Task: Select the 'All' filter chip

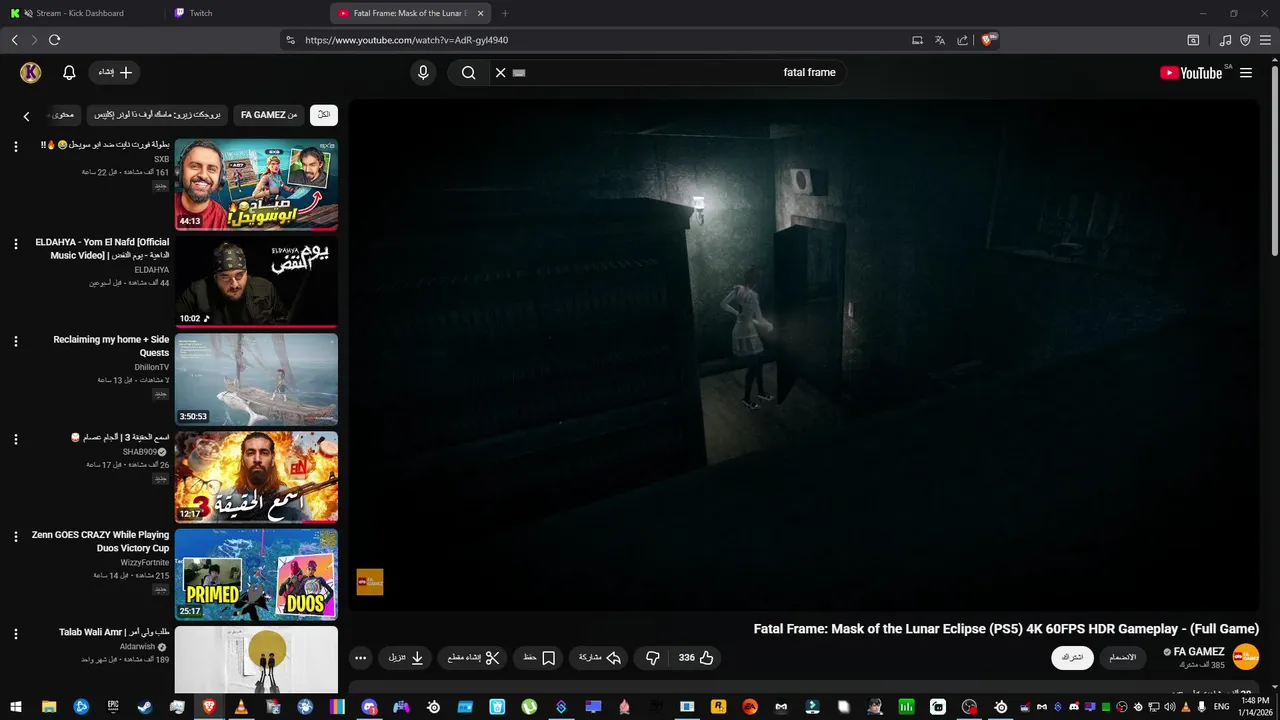Action: 324,115
